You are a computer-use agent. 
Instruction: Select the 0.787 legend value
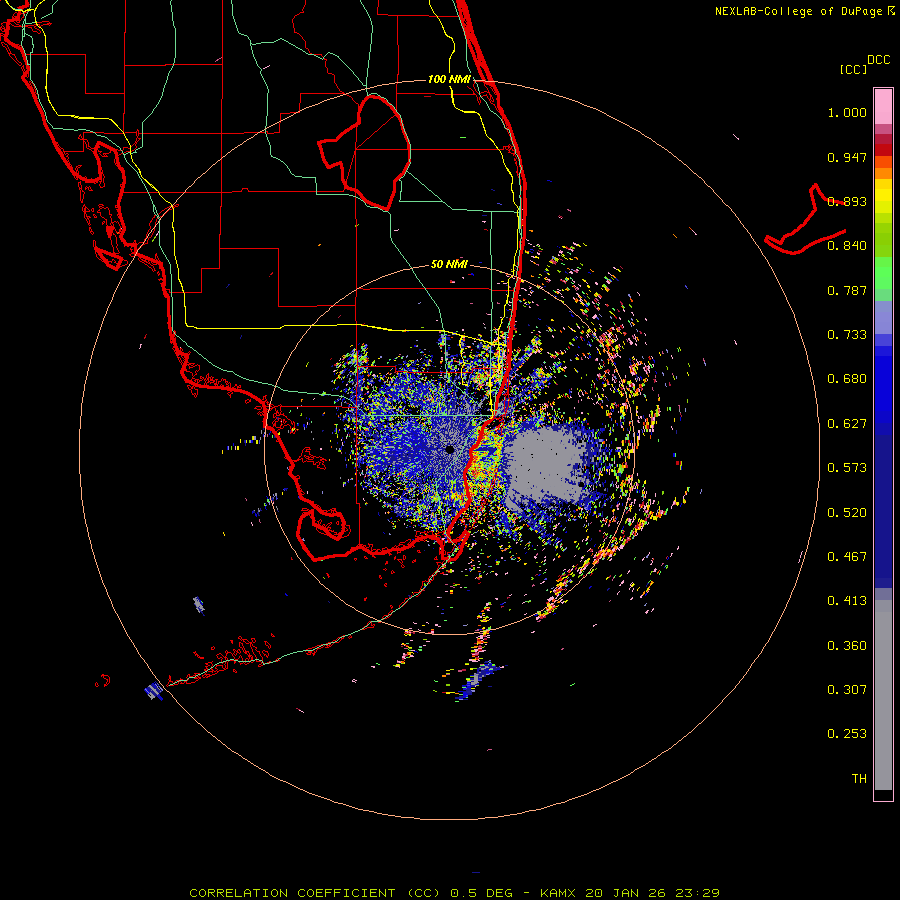pyautogui.click(x=847, y=290)
